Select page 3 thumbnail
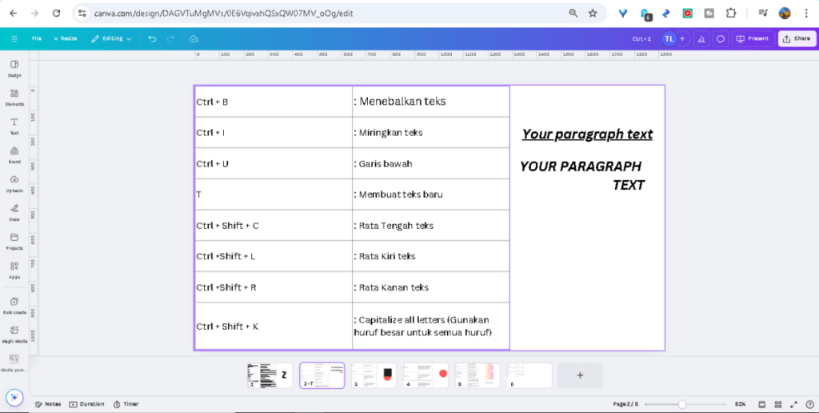 [373, 375]
